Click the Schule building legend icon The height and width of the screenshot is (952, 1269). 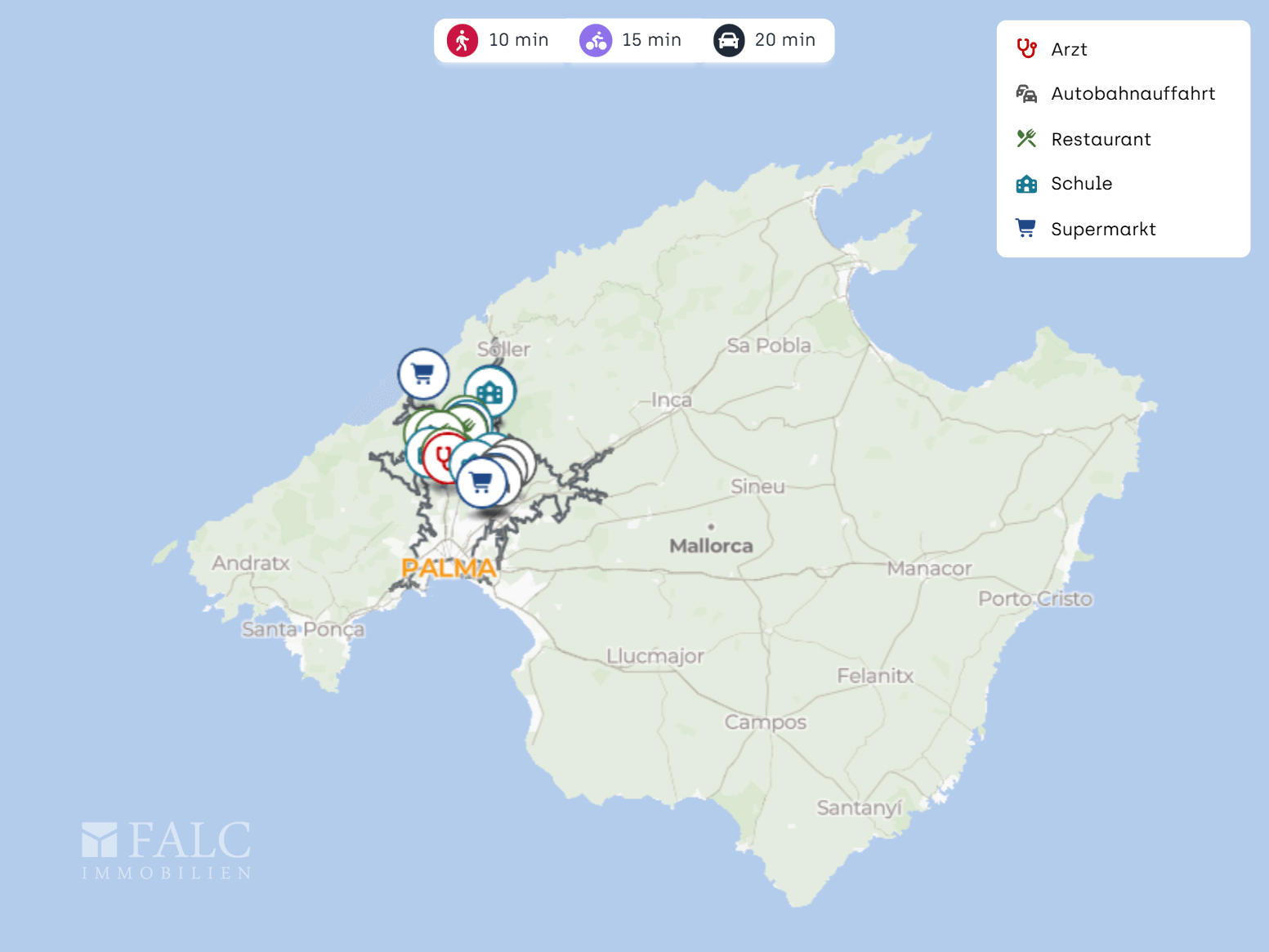(x=1026, y=184)
